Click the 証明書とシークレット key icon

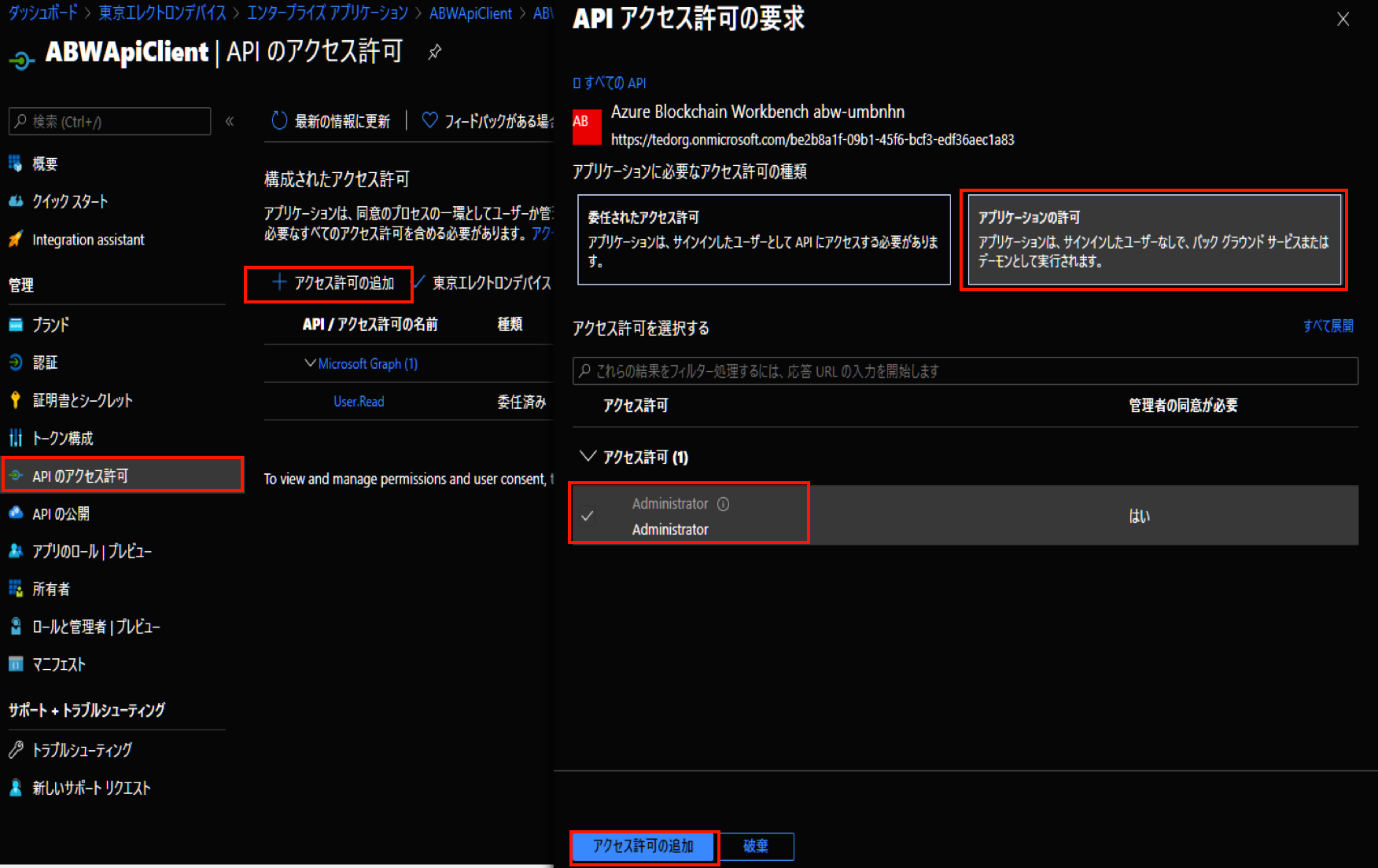coord(16,400)
